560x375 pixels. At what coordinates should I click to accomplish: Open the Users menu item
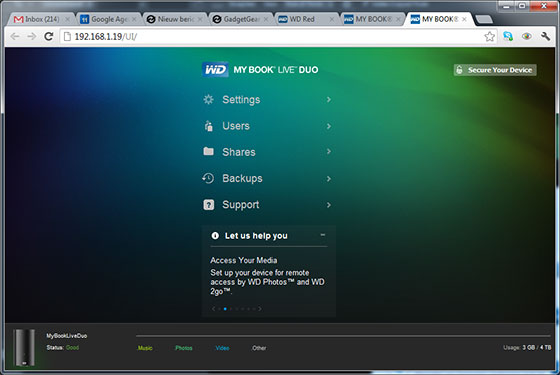268,126
